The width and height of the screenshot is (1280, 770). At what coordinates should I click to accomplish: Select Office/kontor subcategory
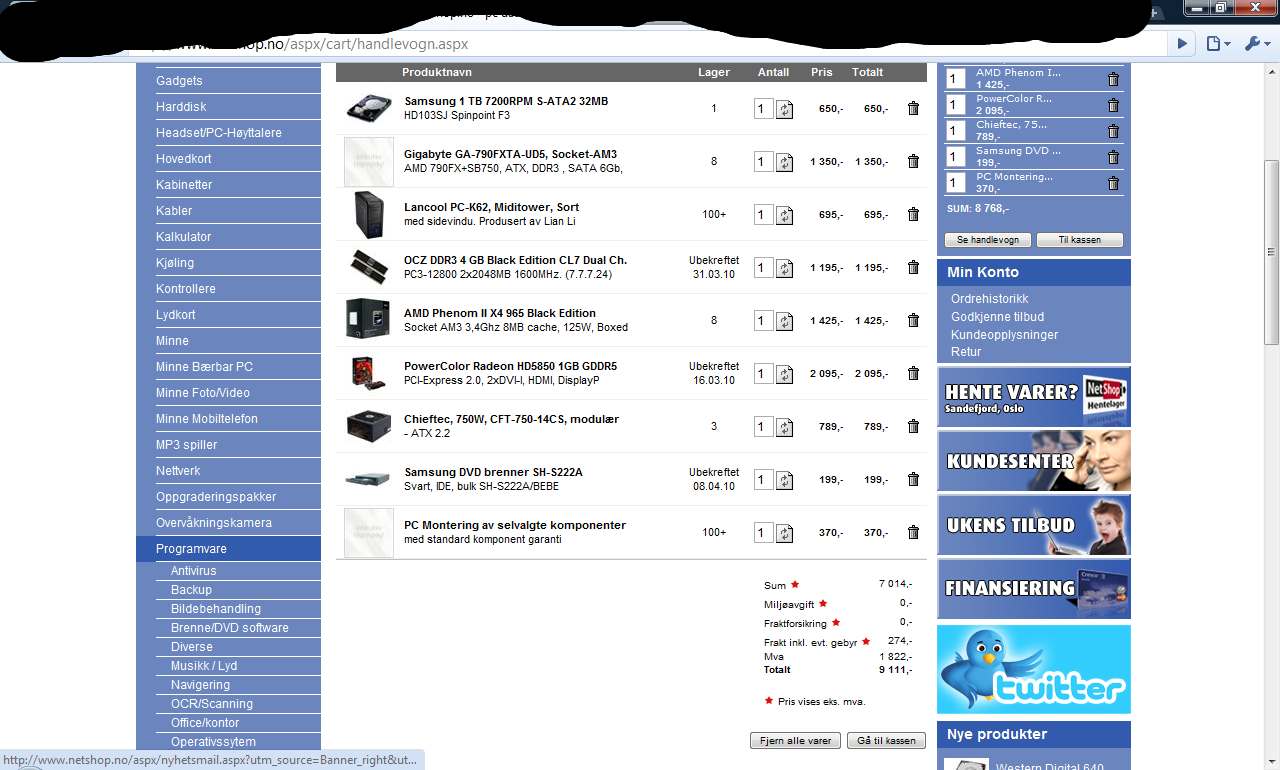click(x=205, y=723)
